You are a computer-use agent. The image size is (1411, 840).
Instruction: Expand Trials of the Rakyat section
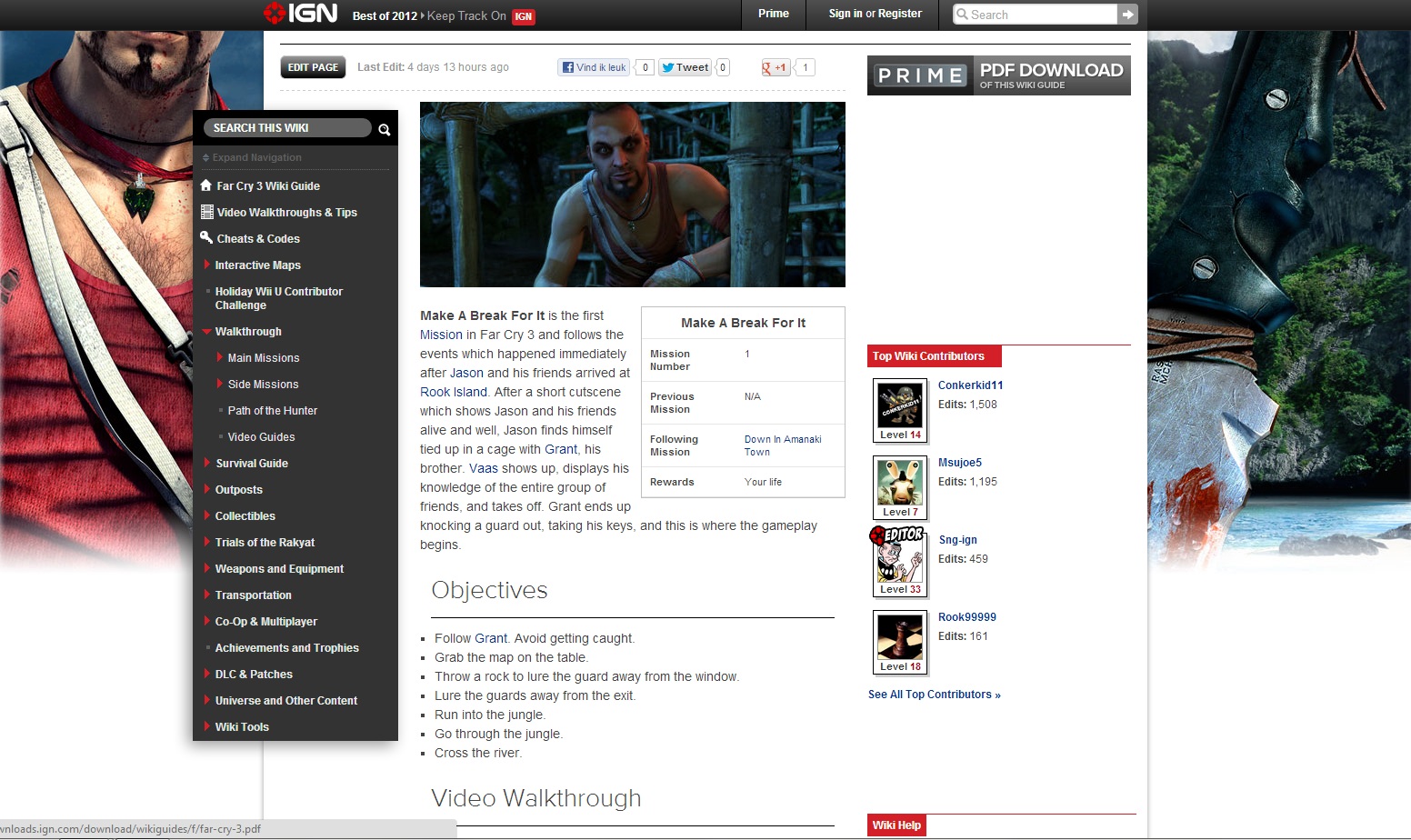(x=207, y=542)
